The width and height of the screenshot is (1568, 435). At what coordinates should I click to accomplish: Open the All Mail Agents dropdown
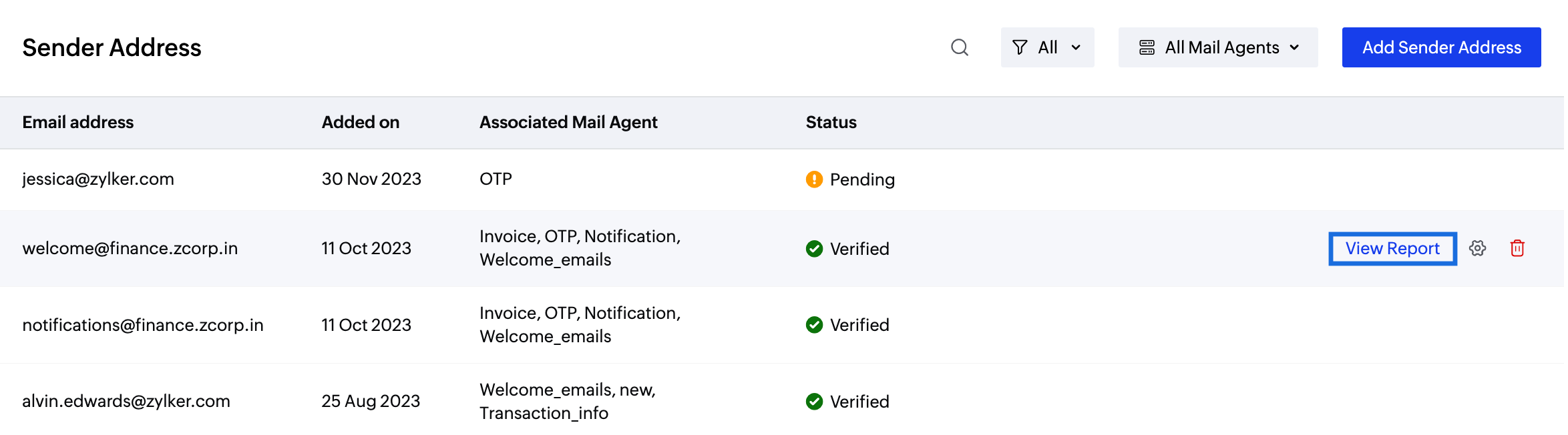pos(1218,47)
